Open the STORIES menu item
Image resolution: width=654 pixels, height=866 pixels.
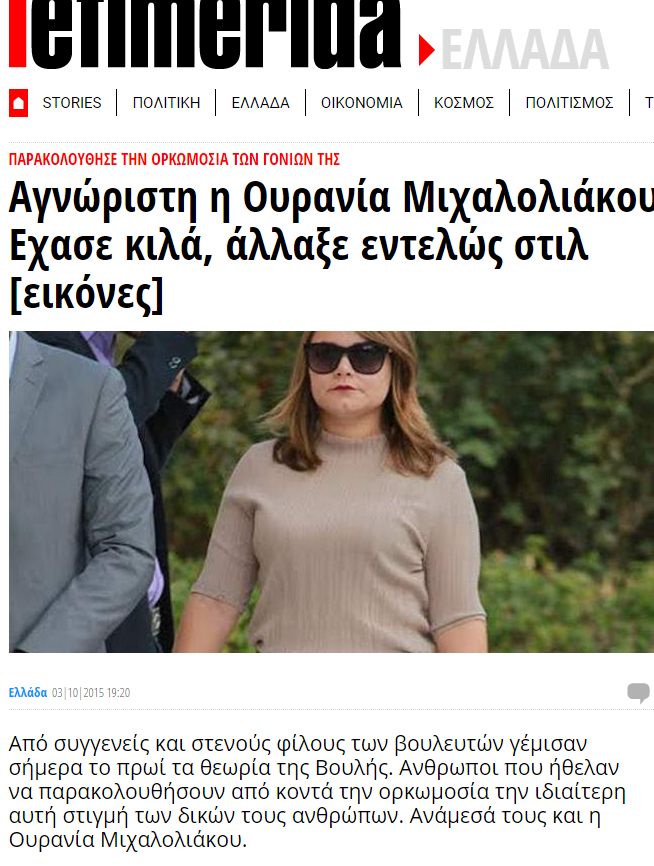tap(72, 103)
